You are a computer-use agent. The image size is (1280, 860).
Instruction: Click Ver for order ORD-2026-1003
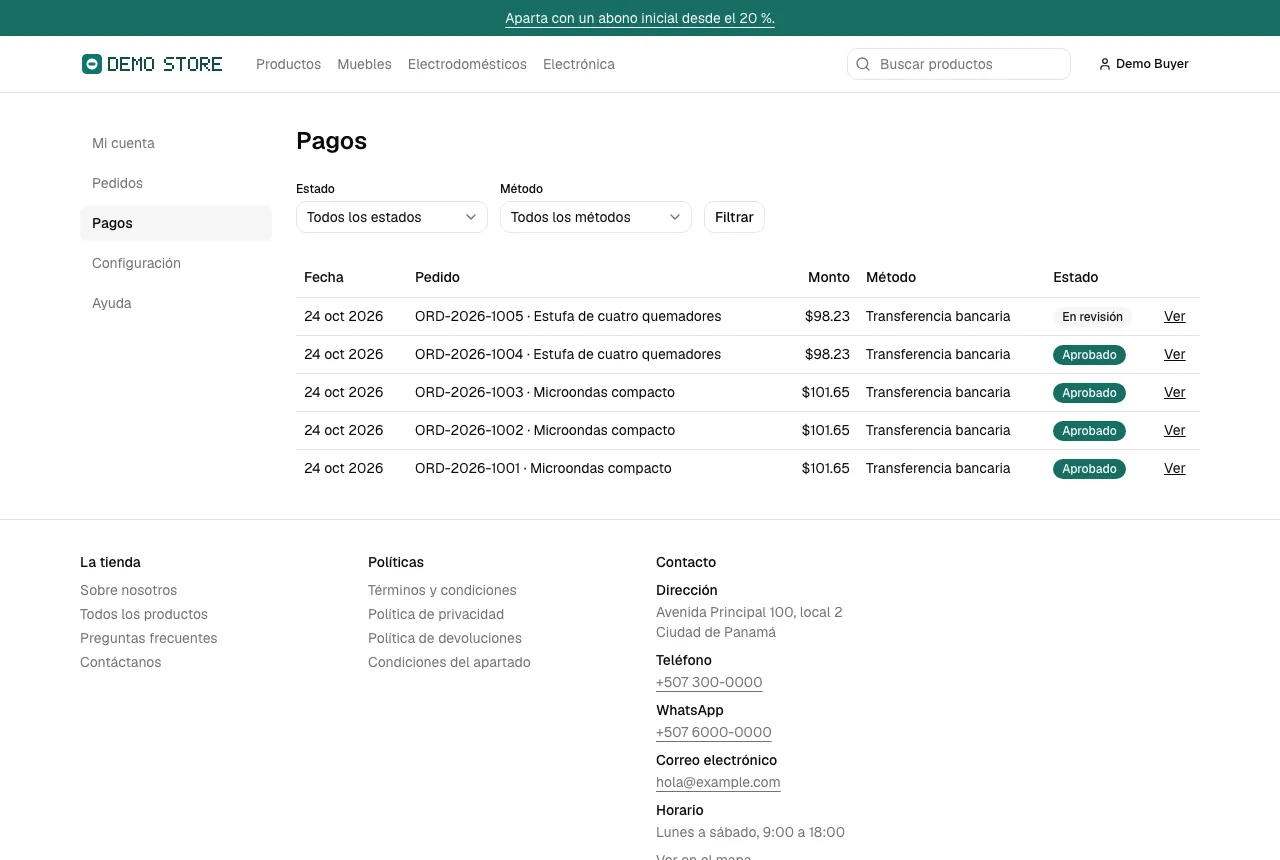(1175, 392)
